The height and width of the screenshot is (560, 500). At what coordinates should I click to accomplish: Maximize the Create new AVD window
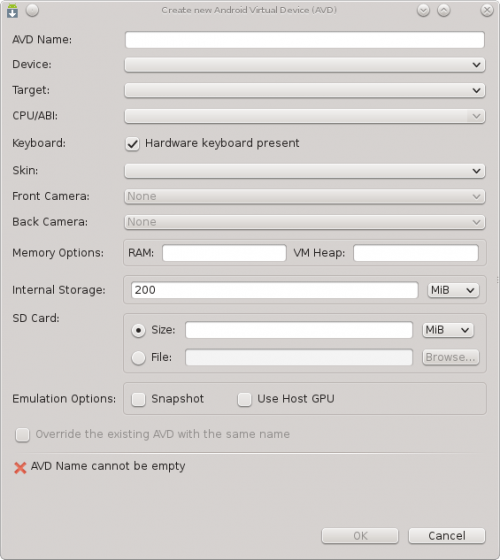click(x=444, y=10)
